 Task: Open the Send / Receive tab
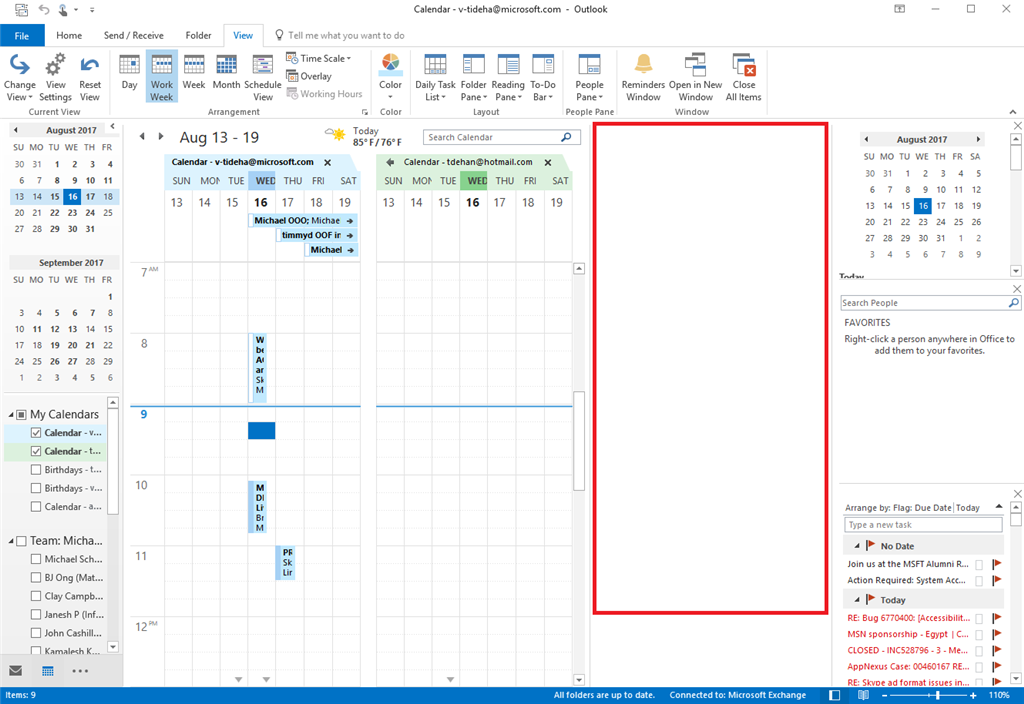tap(133, 34)
